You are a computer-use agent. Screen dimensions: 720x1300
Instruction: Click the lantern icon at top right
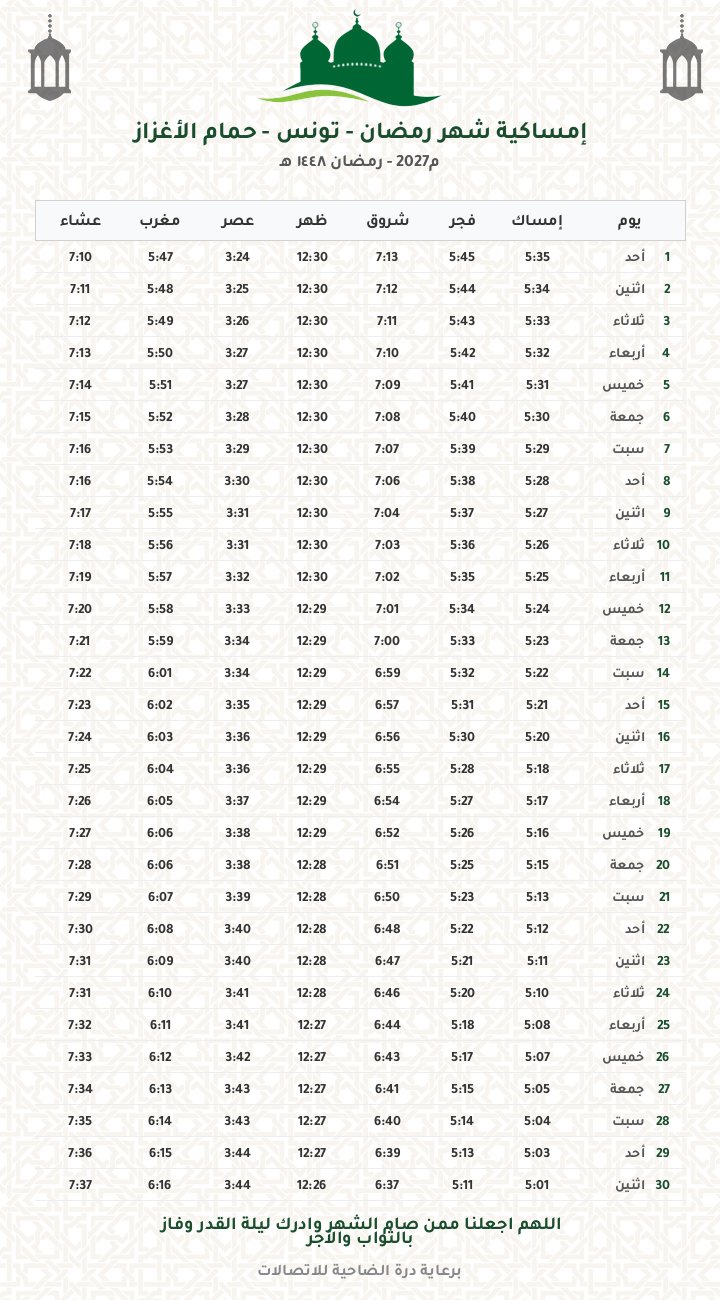[681, 61]
